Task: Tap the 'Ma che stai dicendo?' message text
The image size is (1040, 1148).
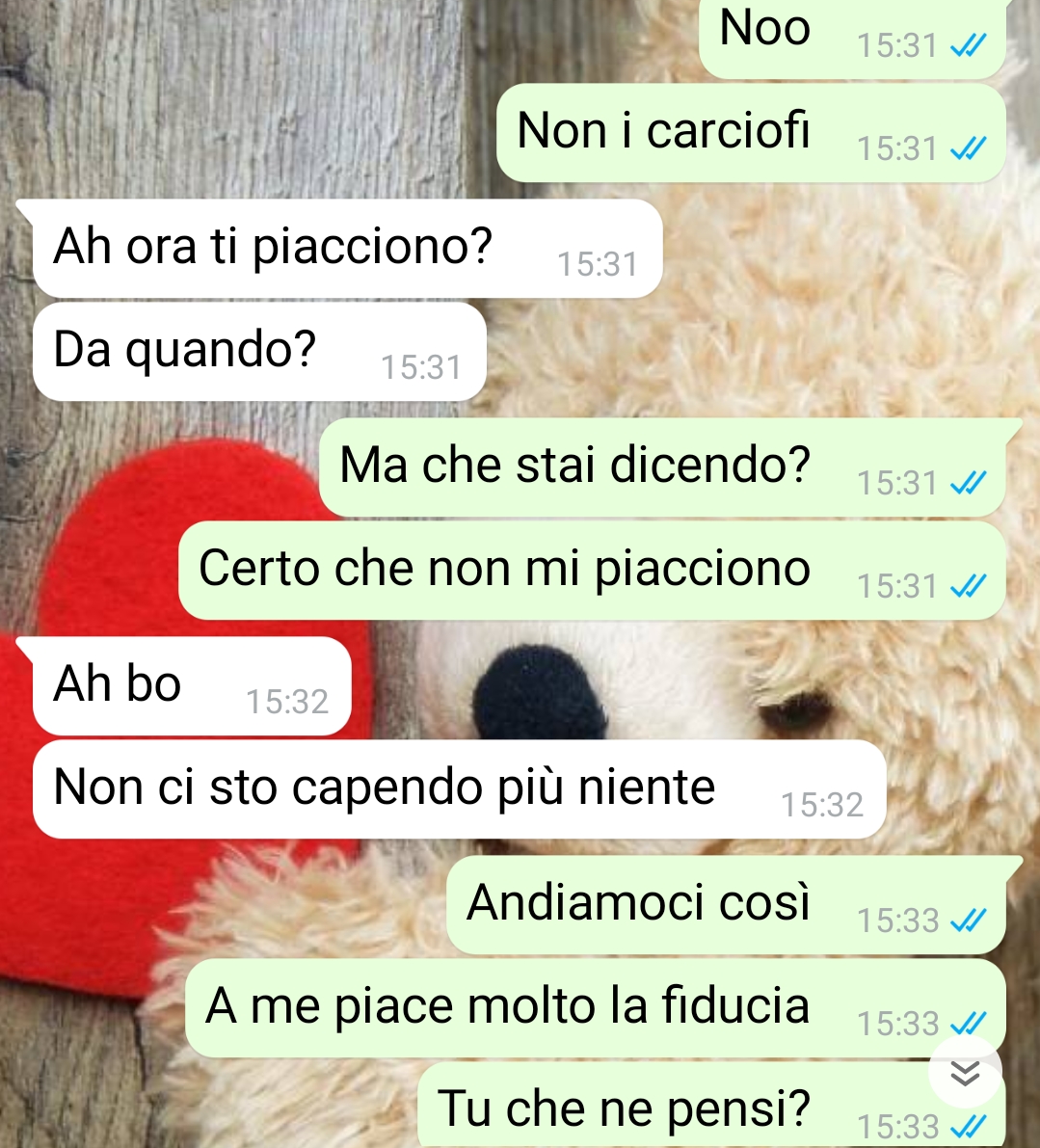Action: (x=575, y=466)
